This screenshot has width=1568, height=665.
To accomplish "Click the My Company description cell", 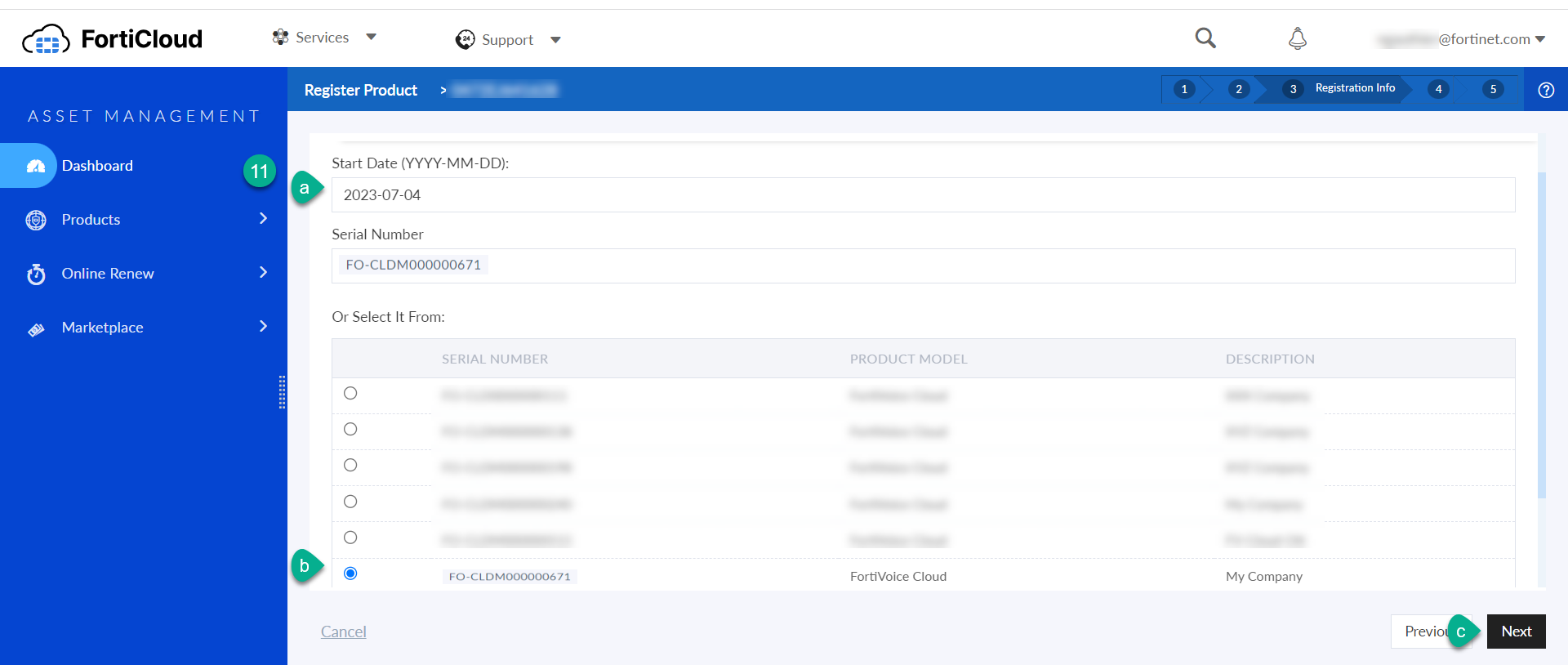I will 1264,577.
